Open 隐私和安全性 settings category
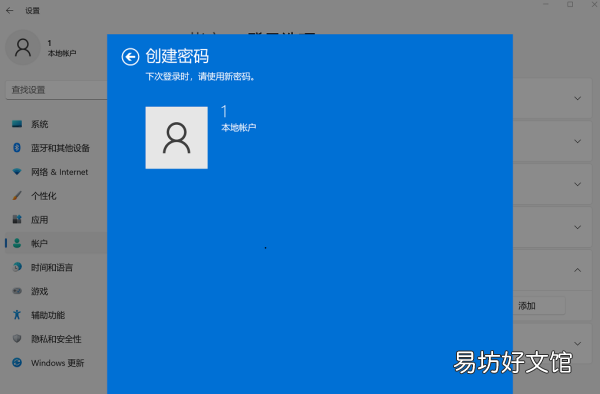Screen dimensions: 600x394 point(56,339)
